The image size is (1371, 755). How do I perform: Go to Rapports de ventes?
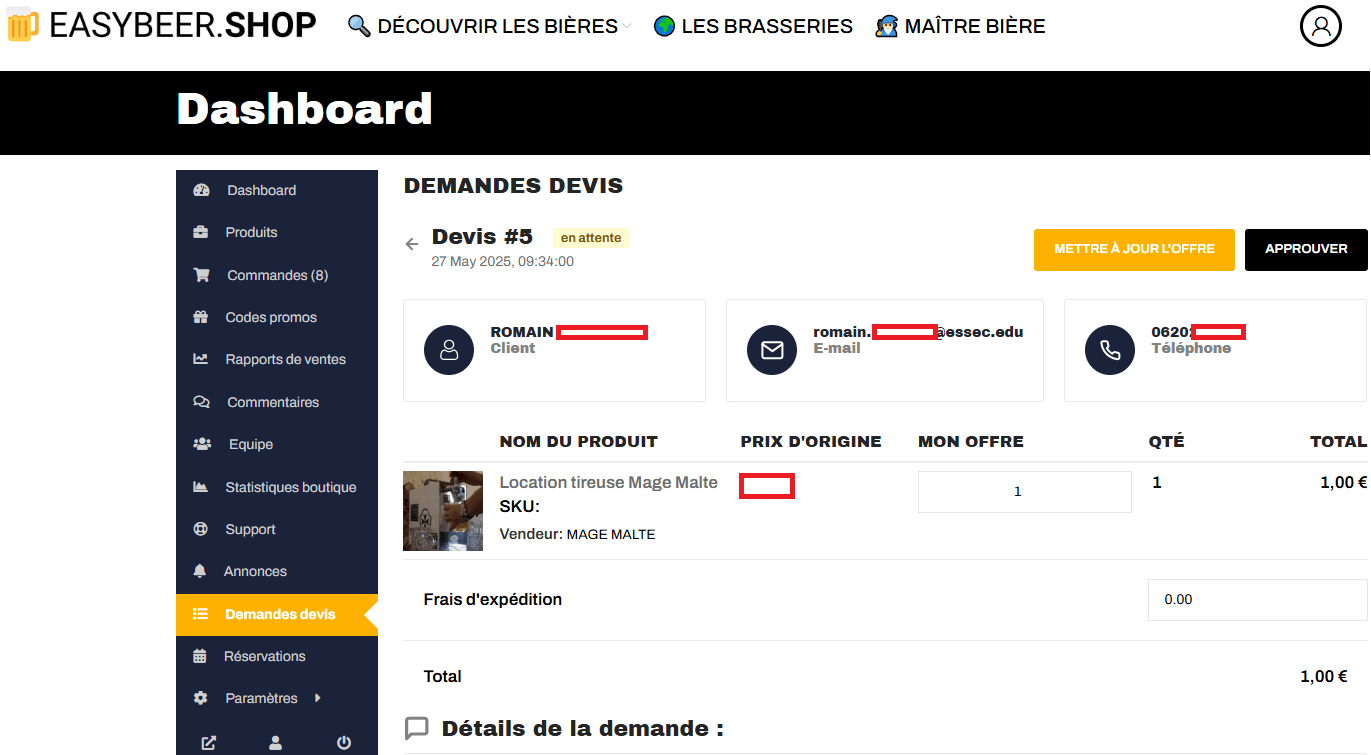pos(285,359)
